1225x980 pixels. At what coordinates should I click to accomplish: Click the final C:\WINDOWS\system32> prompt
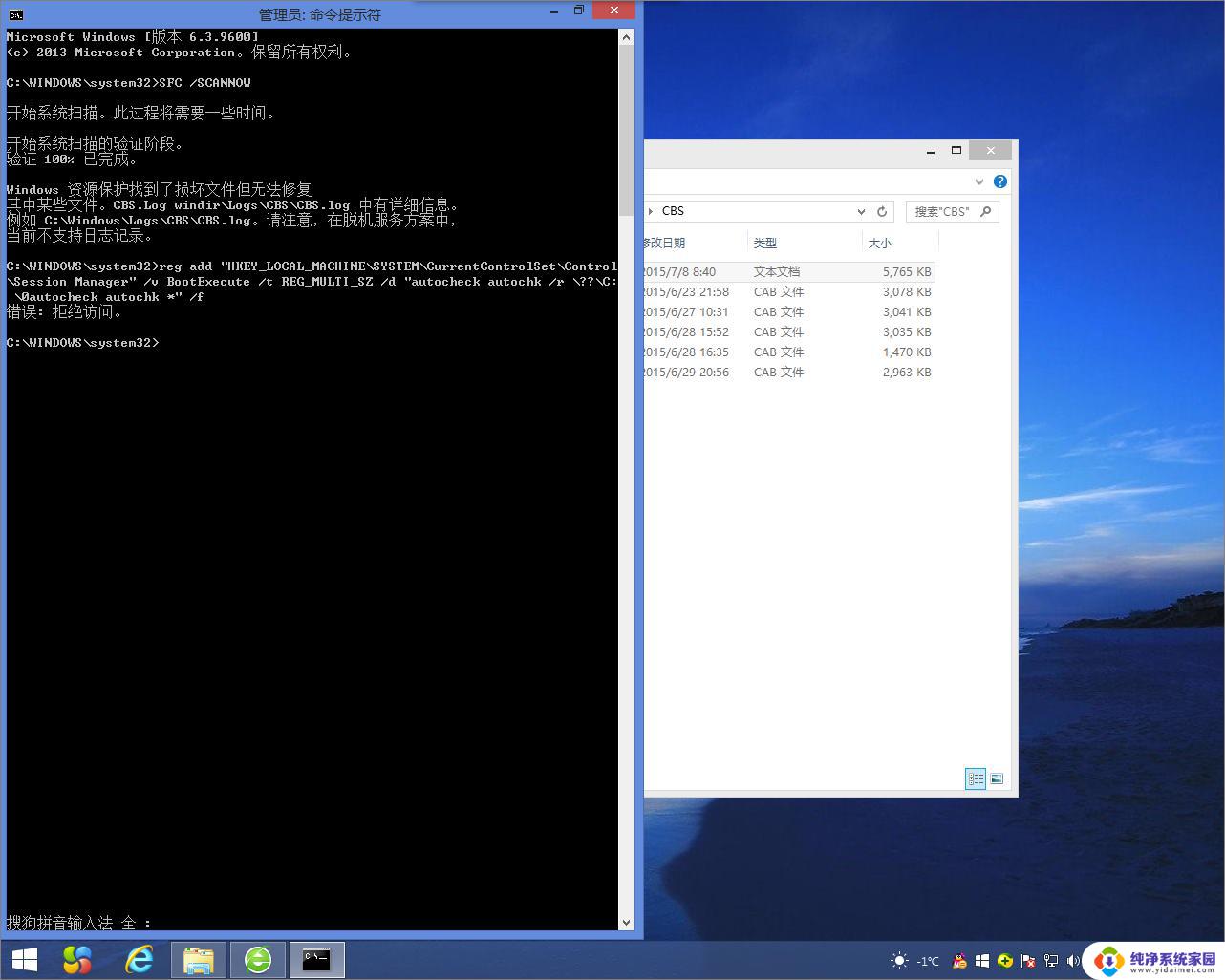82,343
